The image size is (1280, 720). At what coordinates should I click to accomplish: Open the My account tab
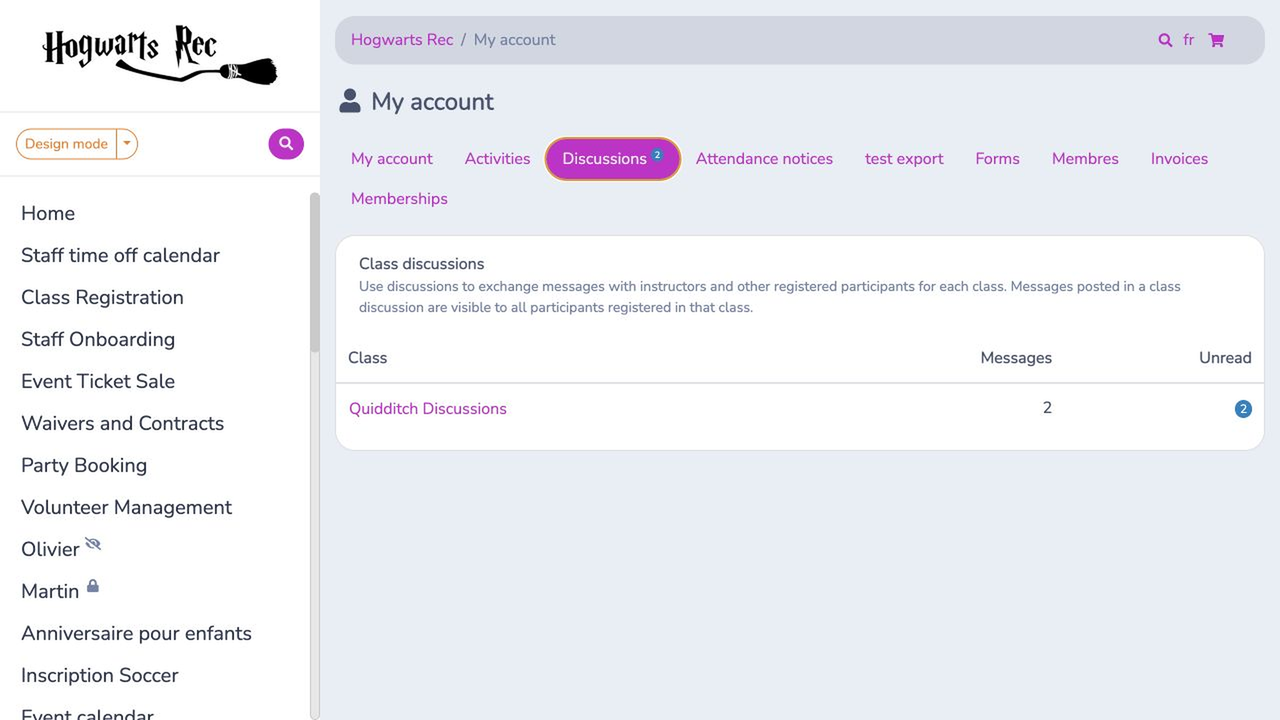pyautogui.click(x=392, y=159)
